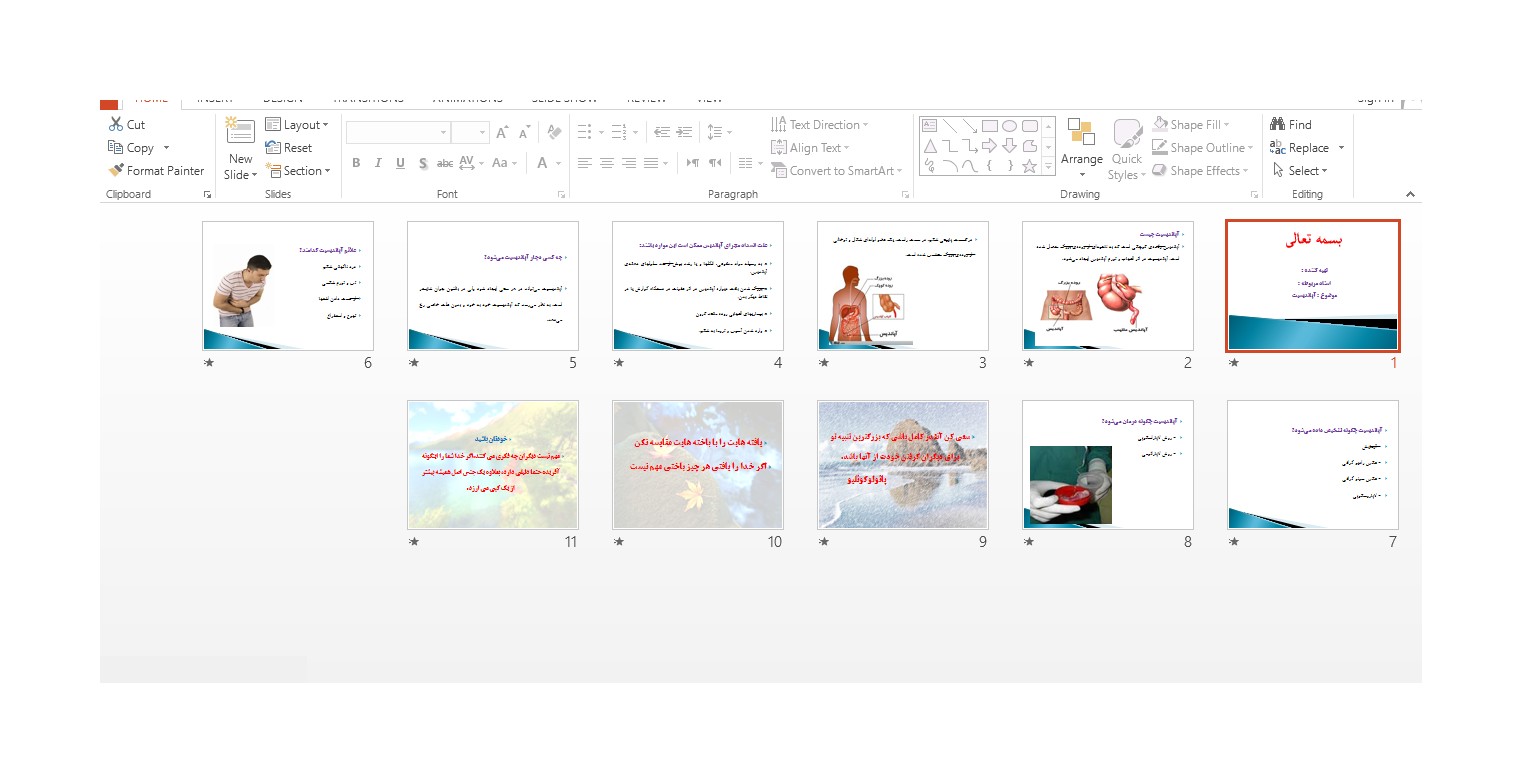Select the Down Arrow block shape
Image resolution: width=1522 pixels, height=783 pixels.
(1010, 146)
